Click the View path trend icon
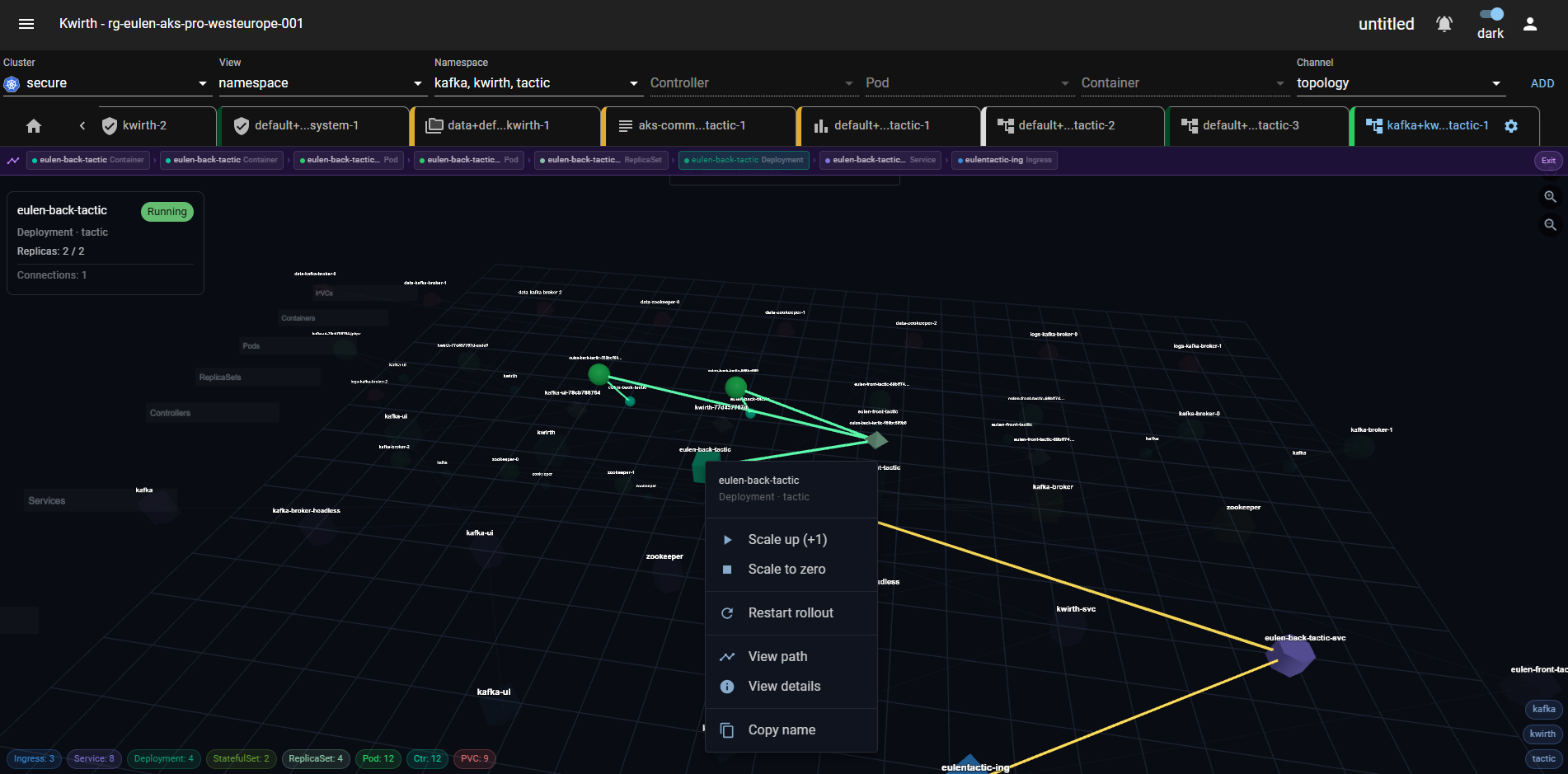The image size is (1568, 774). click(x=727, y=657)
